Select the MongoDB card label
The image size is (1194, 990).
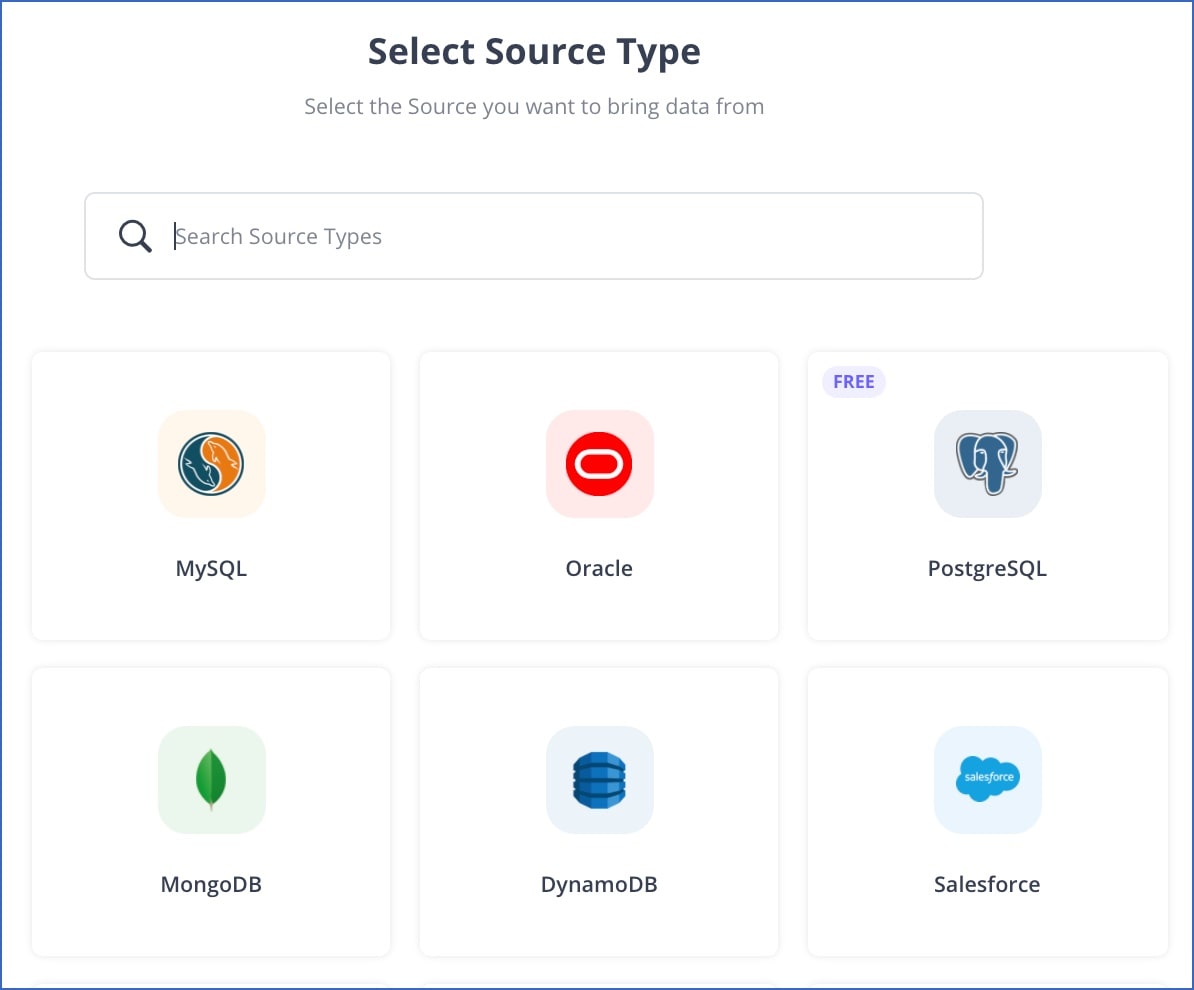point(211,884)
